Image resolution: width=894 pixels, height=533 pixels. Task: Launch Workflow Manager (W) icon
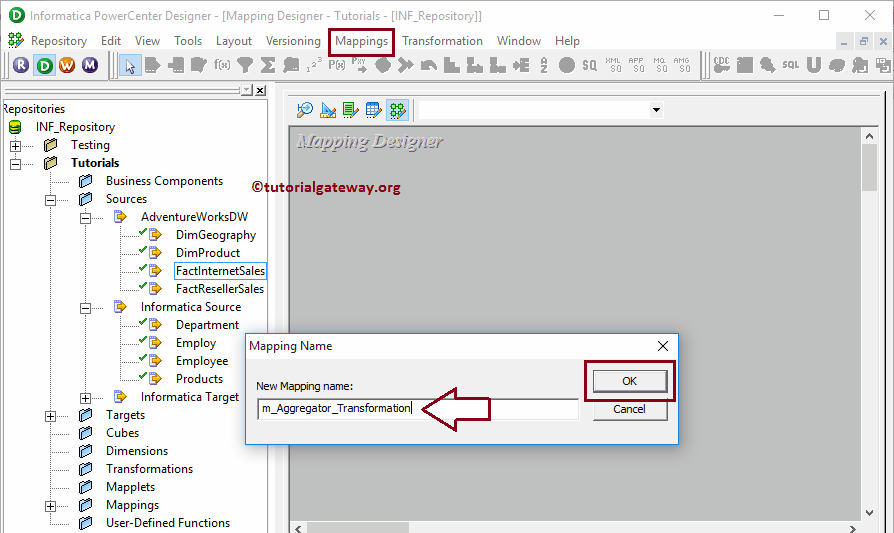(x=67, y=65)
